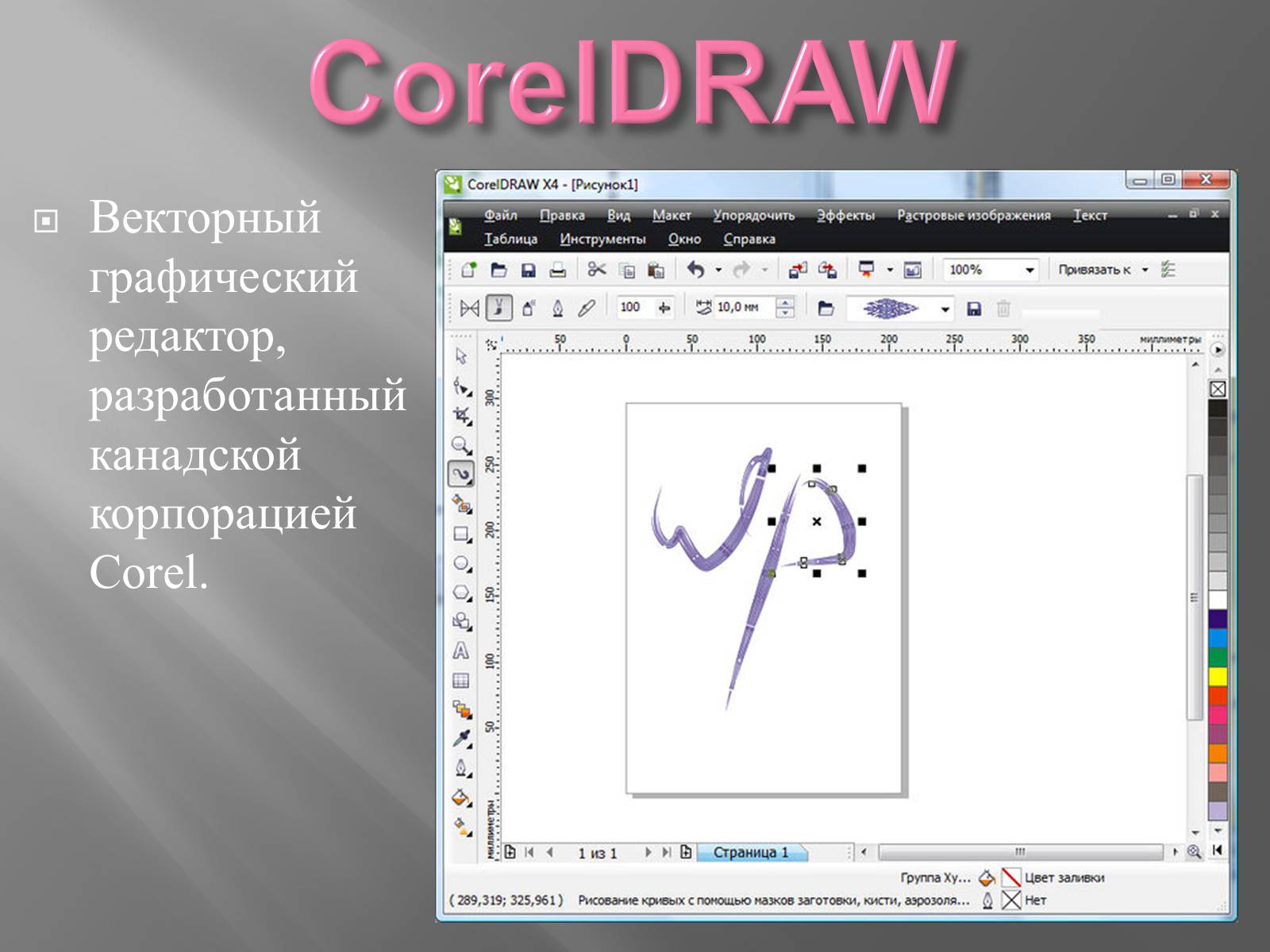Select the Fill bucket tool
The image size is (1270, 952).
coord(461,798)
